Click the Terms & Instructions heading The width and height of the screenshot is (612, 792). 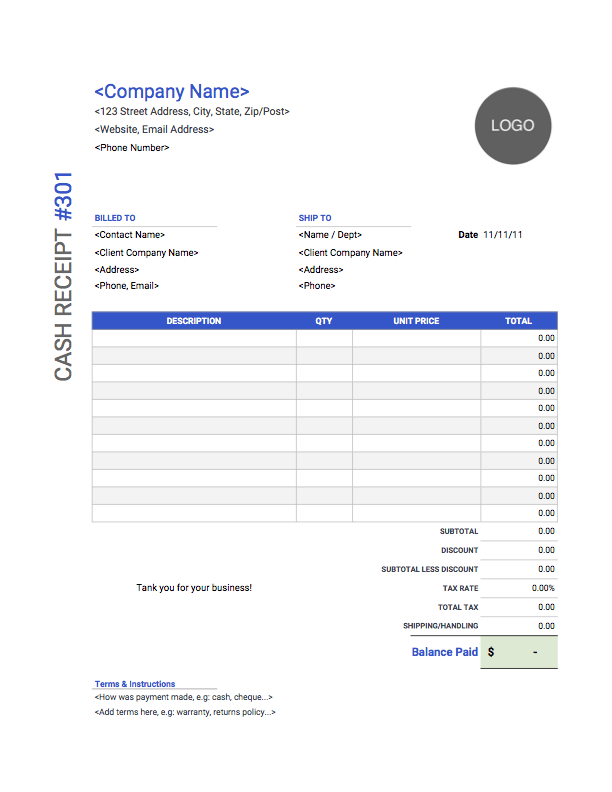coord(135,684)
